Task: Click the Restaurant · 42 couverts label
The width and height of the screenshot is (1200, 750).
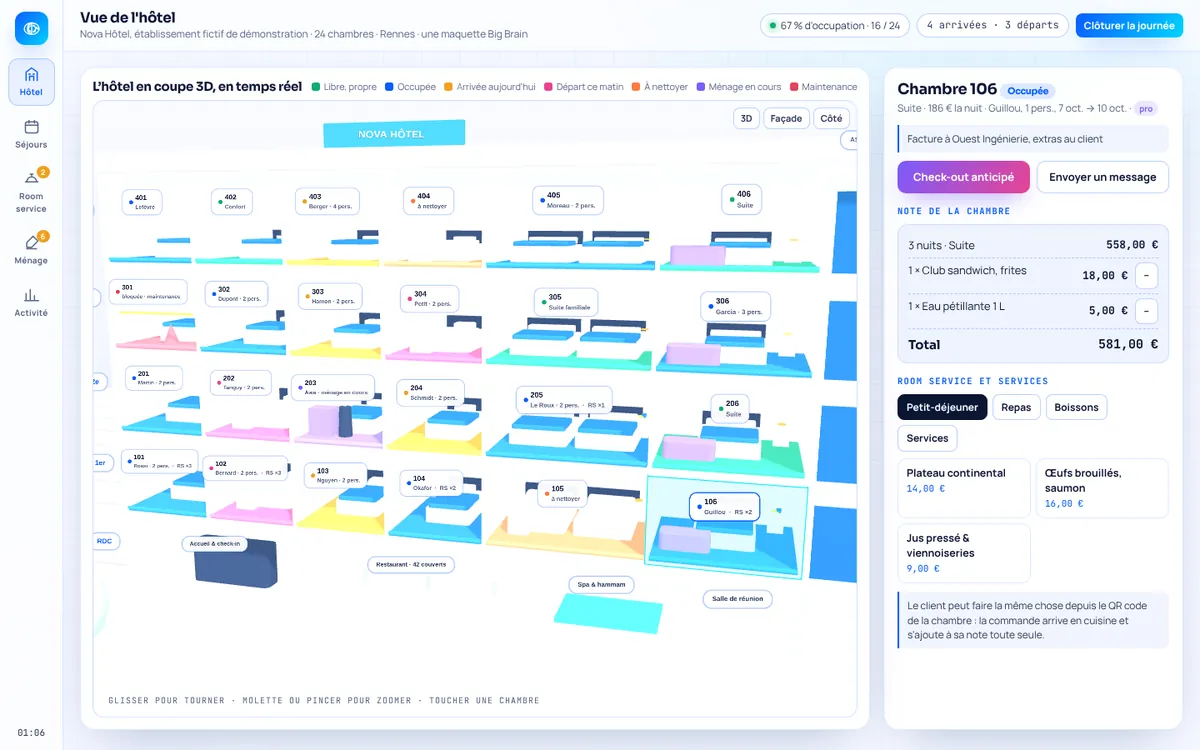Action: tap(411, 565)
